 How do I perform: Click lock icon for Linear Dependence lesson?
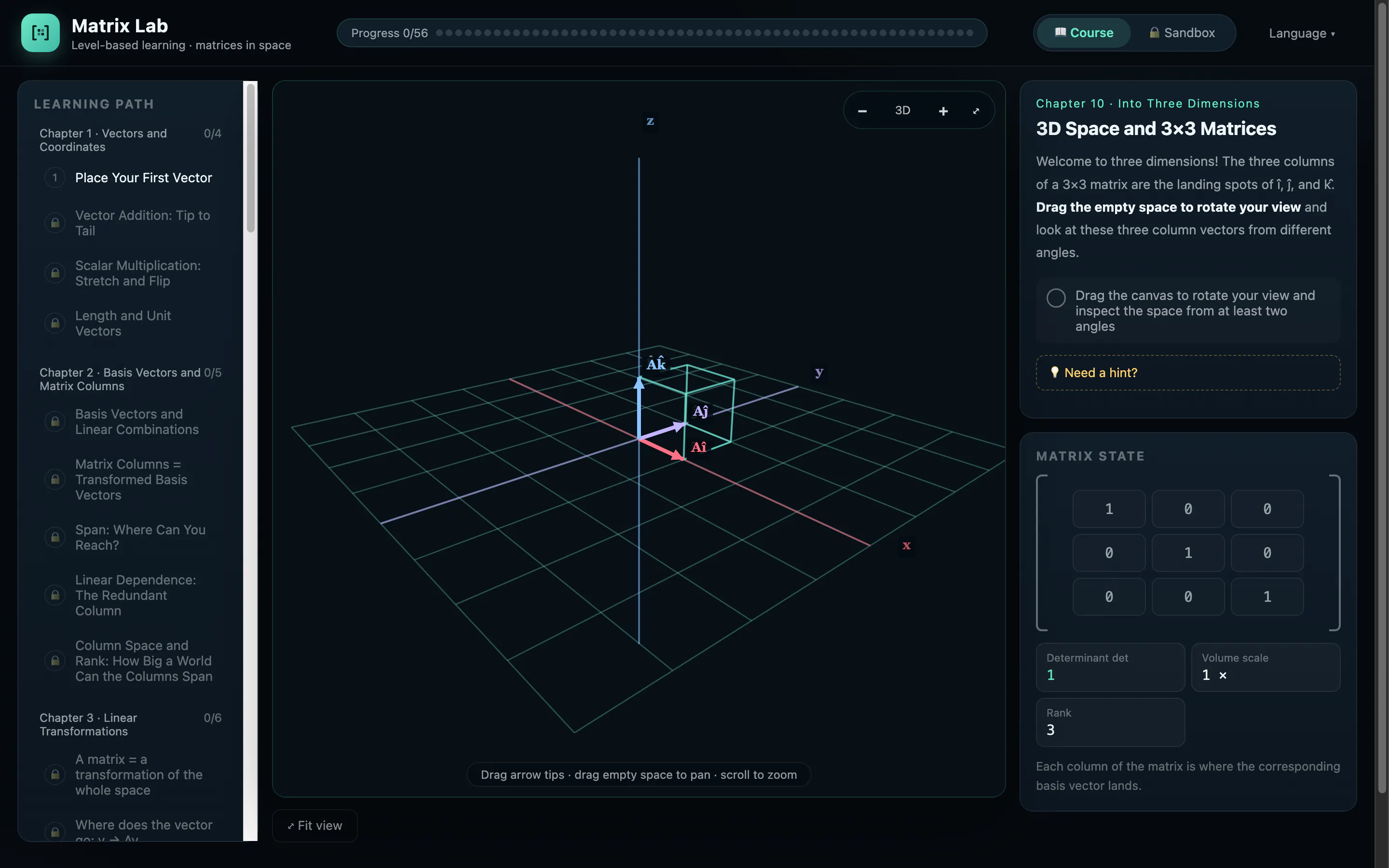[55, 596]
